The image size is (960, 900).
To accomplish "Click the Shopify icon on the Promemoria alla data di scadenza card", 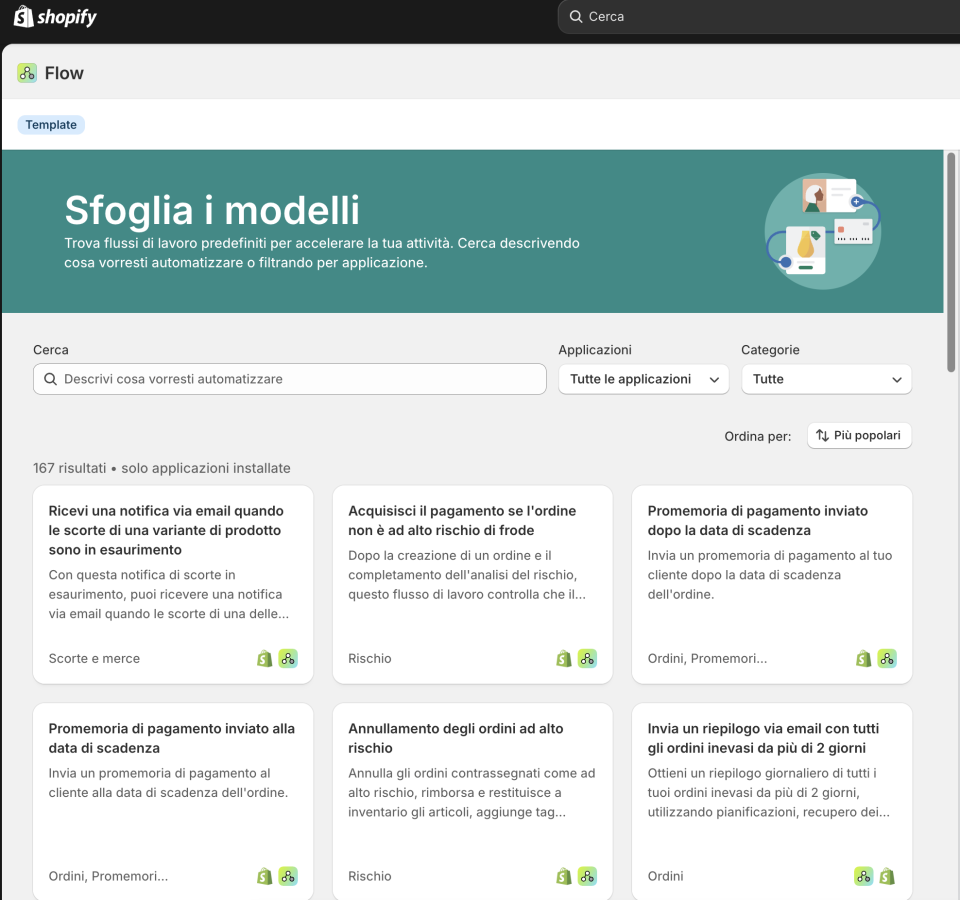I will click(264, 876).
